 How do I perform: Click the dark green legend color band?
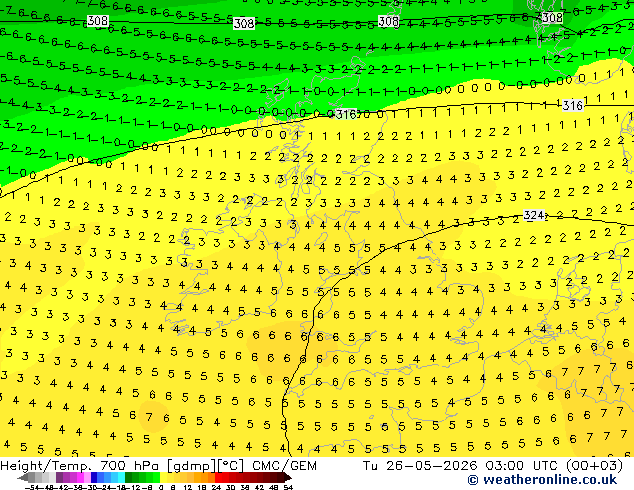(x=129, y=477)
